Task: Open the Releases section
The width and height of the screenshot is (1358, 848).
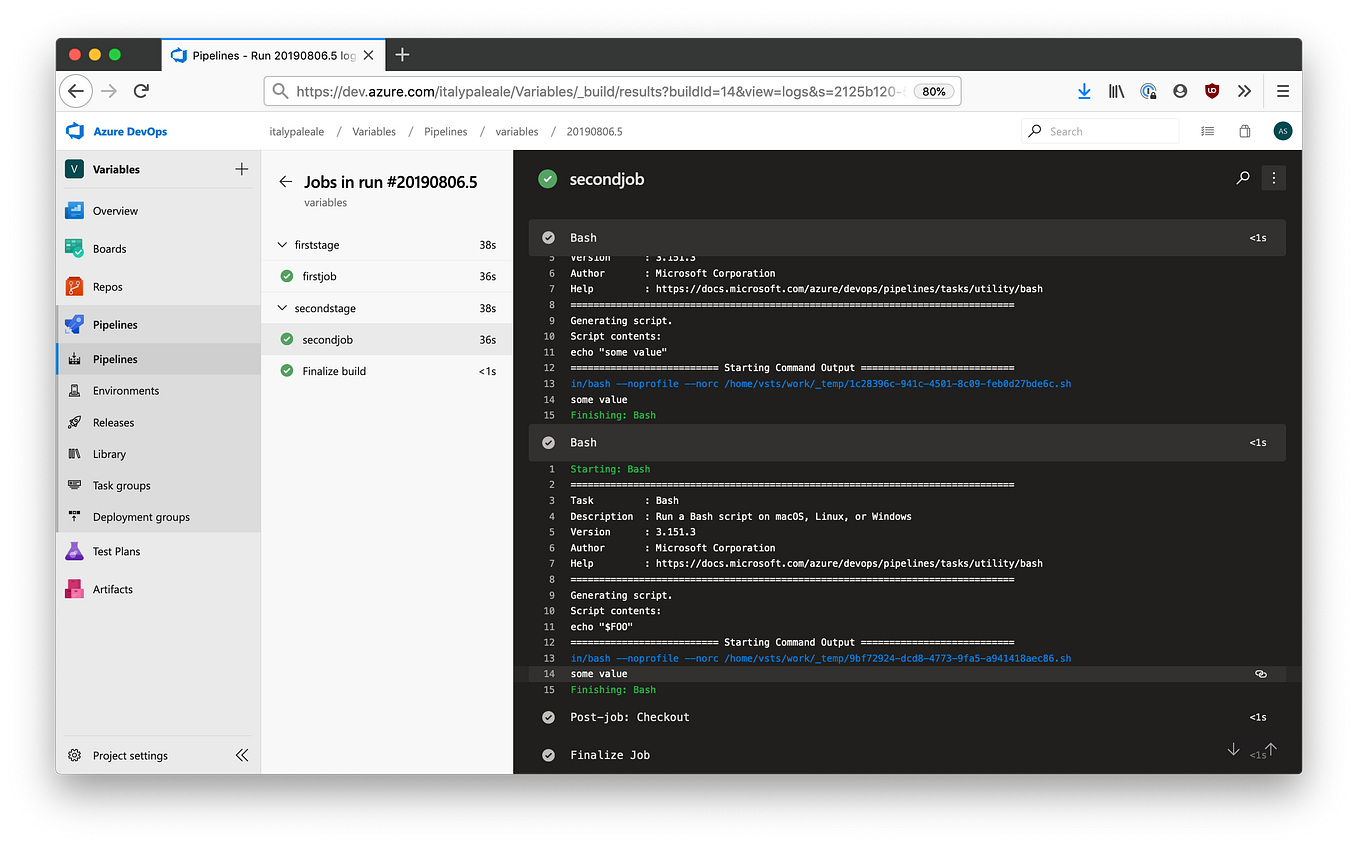Action: (x=112, y=422)
